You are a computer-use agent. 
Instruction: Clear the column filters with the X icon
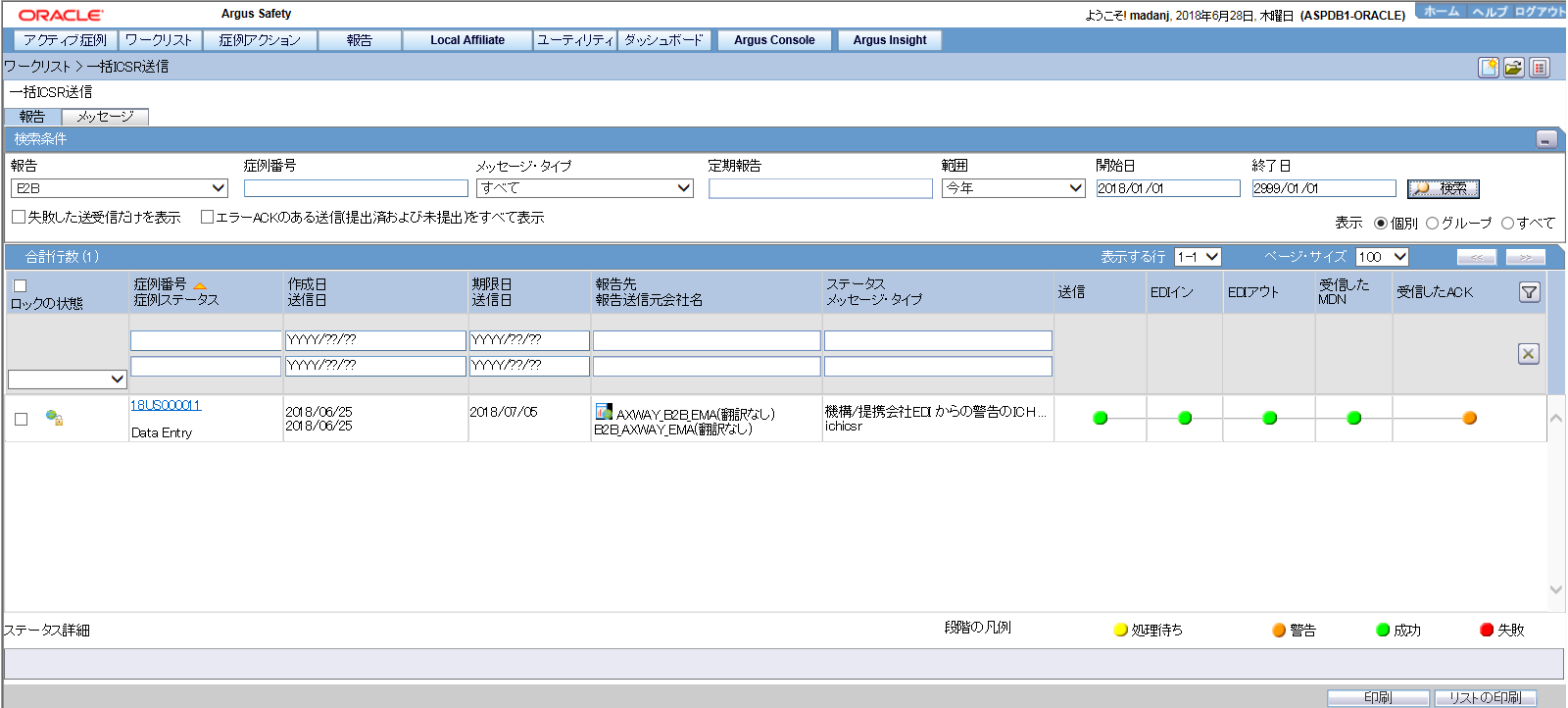pos(1529,354)
